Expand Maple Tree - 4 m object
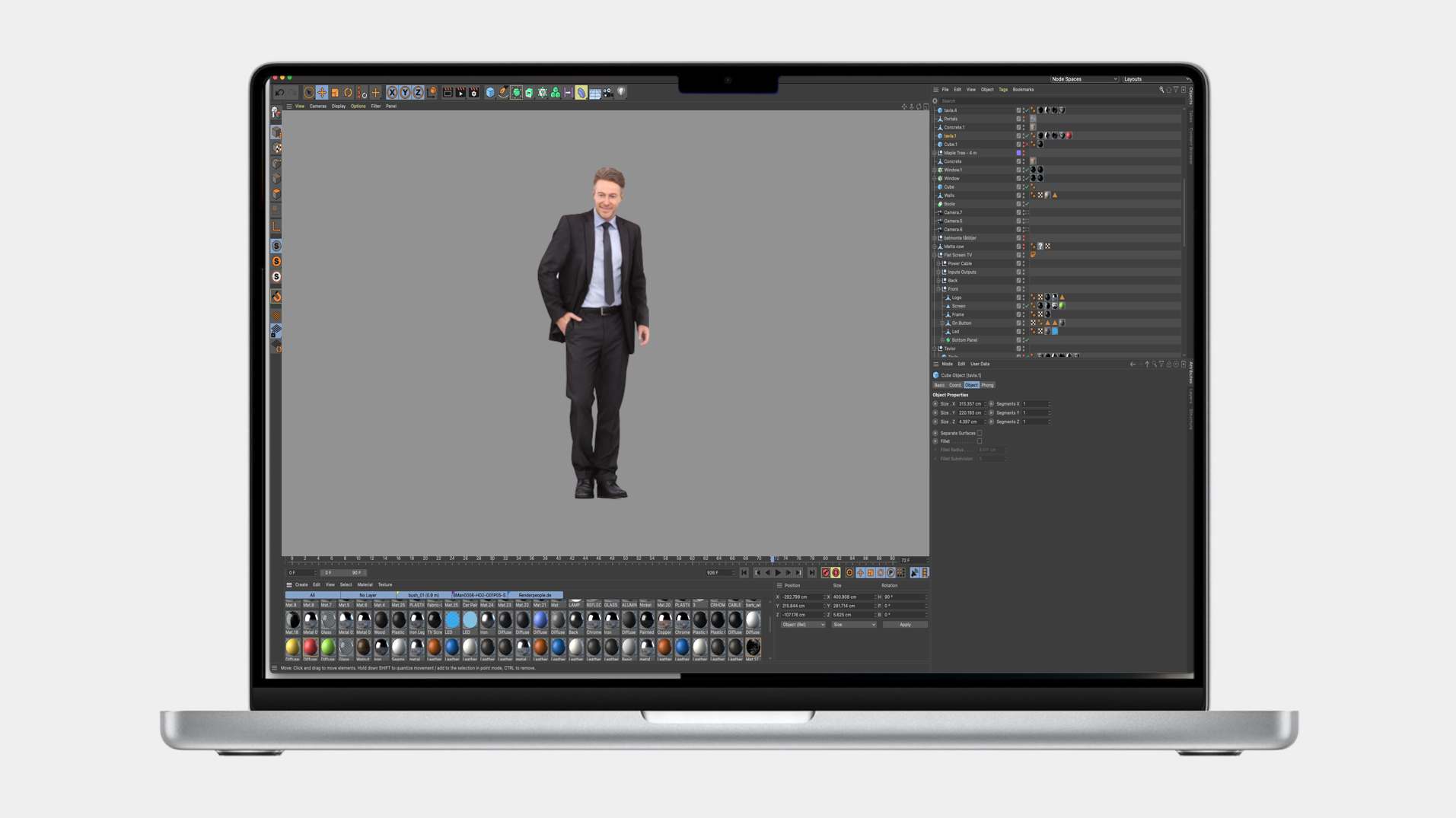The width and height of the screenshot is (1456, 818). (935, 153)
